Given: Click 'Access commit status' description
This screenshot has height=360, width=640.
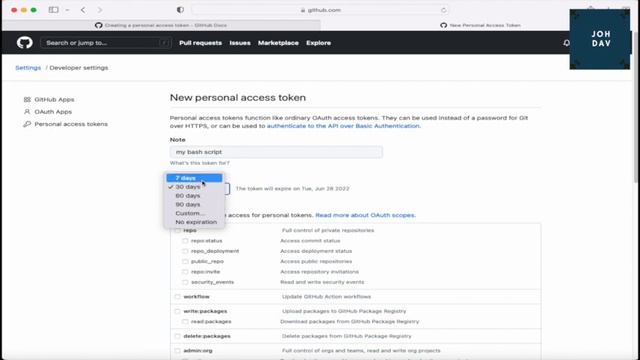Looking at the screenshot, I should [x=310, y=241].
